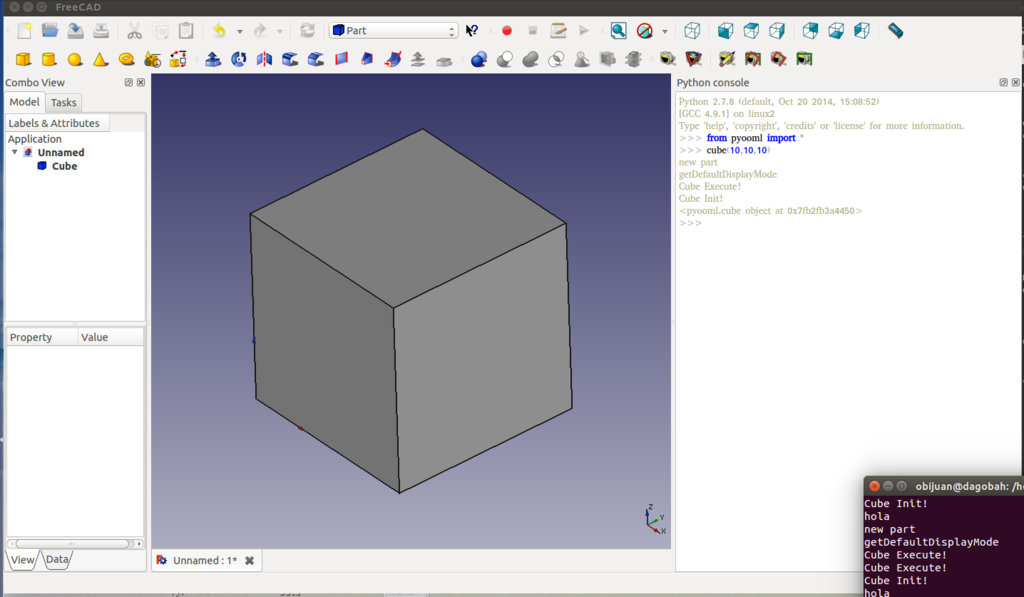
Task: Add a sphere primitive from the toolbar
Action: coord(74,60)
